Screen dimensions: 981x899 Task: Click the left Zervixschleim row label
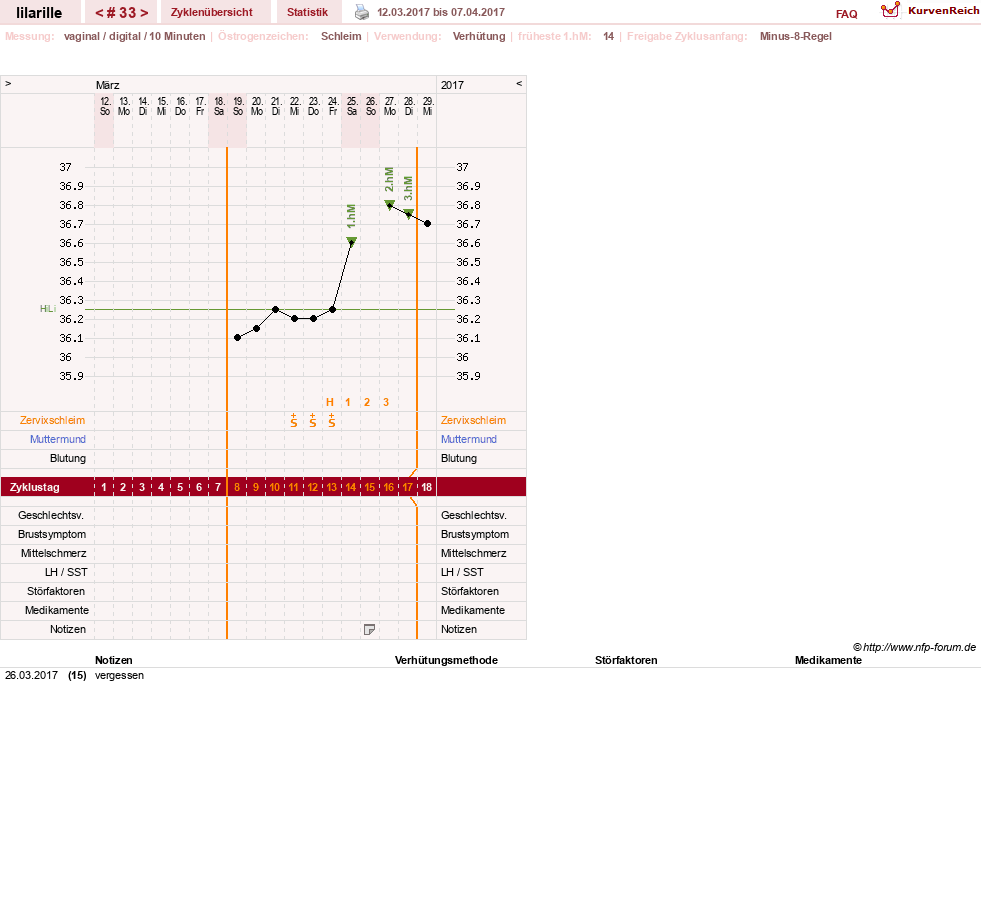tap(53, 420)
